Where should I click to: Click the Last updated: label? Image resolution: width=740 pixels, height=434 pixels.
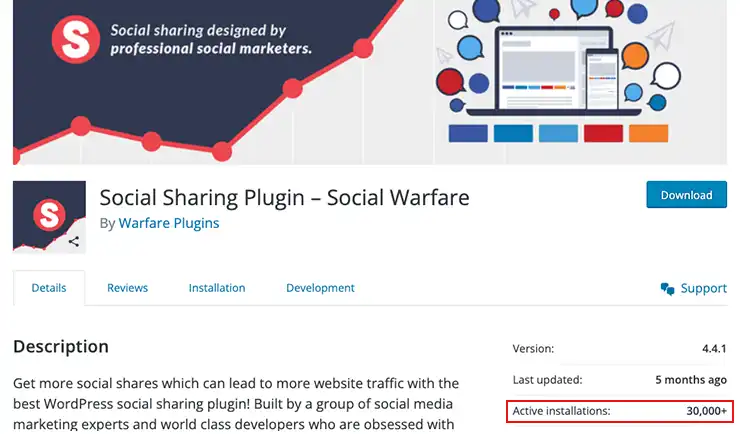pos(547,380)
